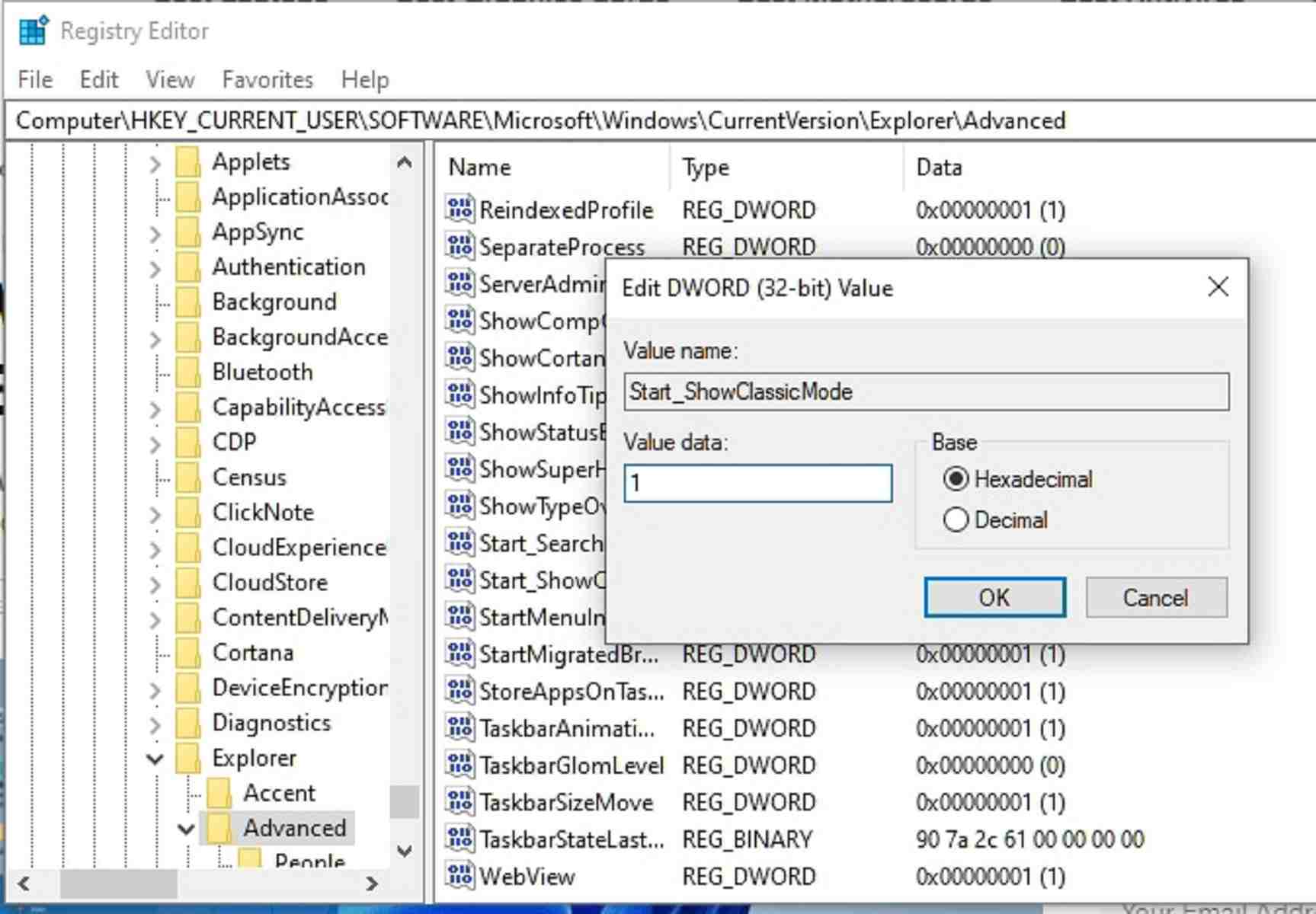Collapse the Explorer registry key
Viewport: 1316px width, 914px height.
coord(155,758)
